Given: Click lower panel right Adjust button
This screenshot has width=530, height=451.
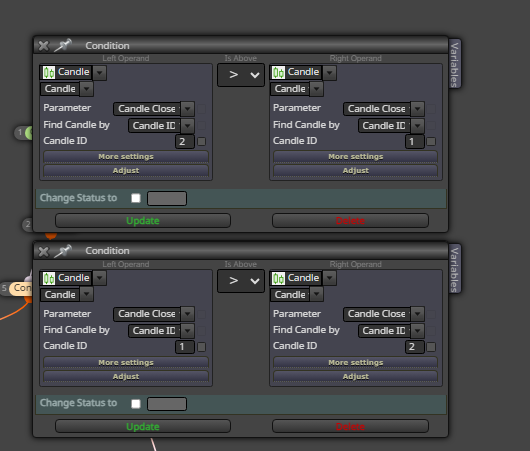Looking at the screenshot, I should tap(356, 376).
